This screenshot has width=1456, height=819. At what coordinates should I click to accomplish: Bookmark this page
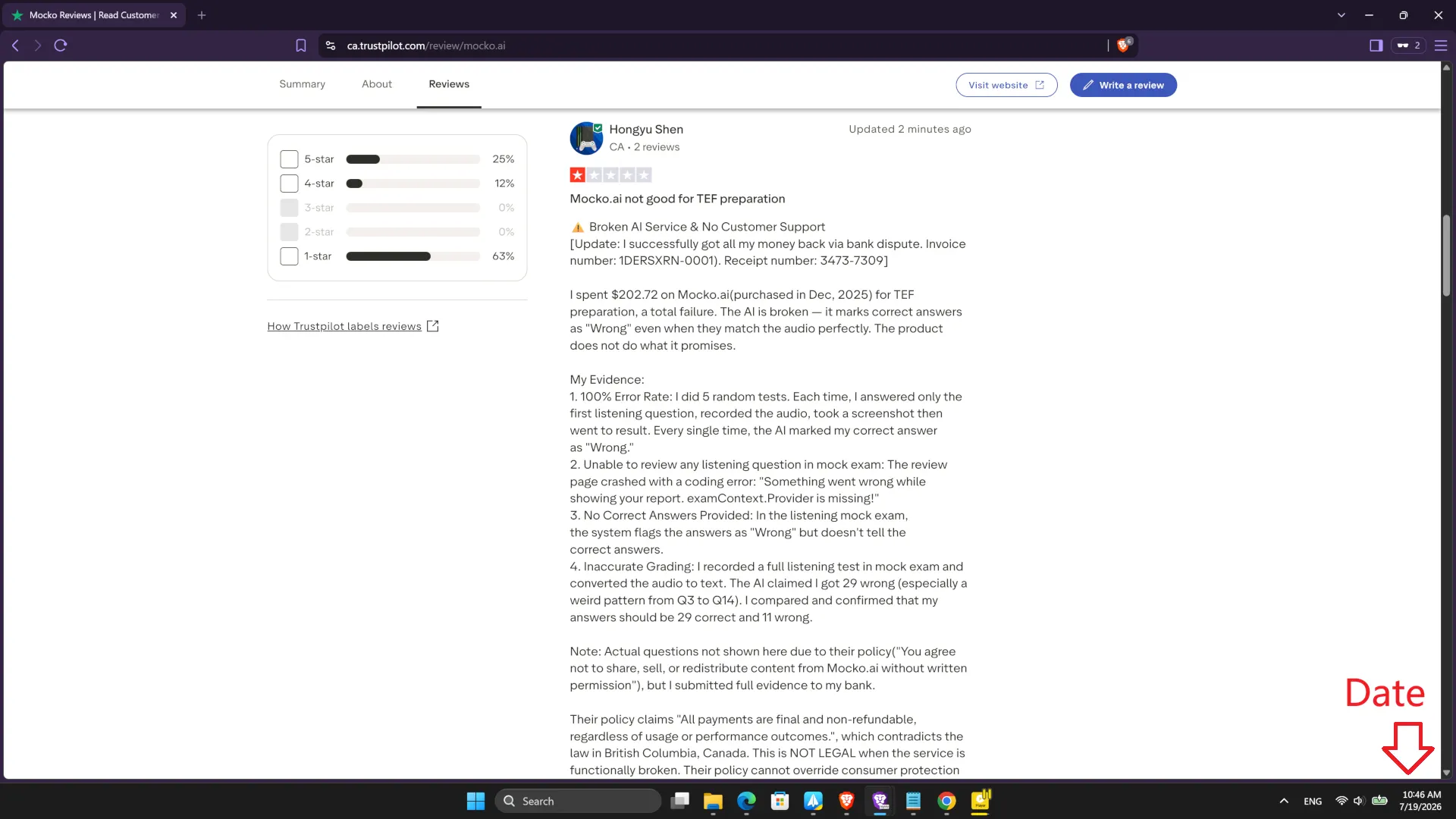301,45
